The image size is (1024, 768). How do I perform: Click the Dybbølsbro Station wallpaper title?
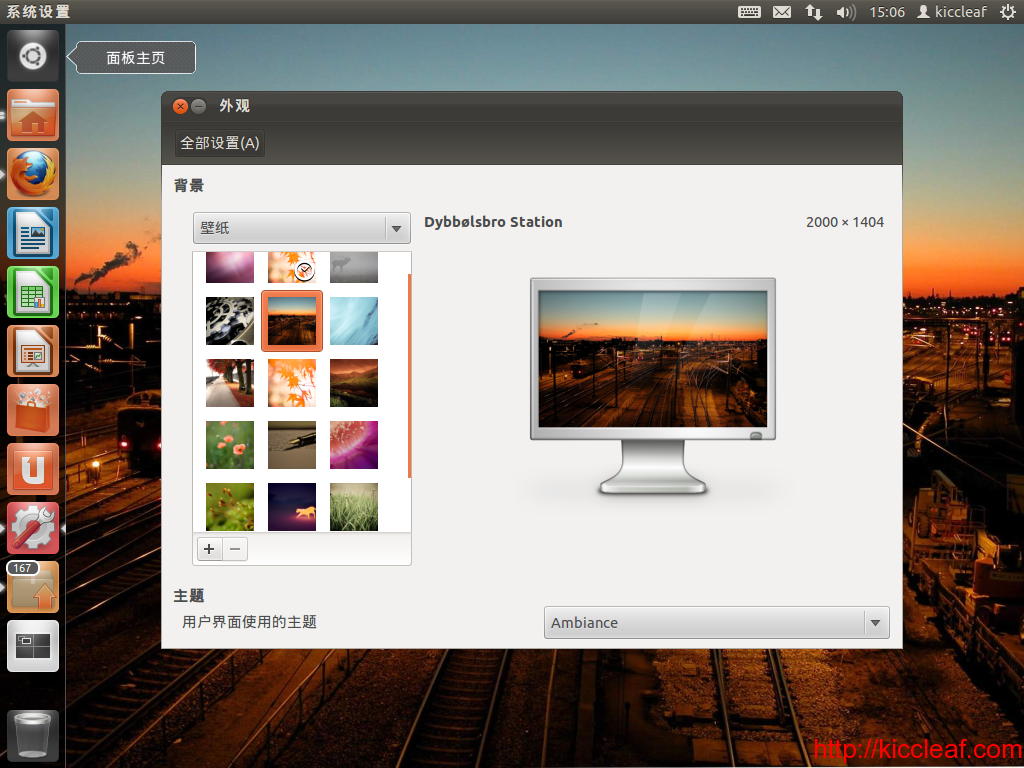(x=493, y=222)
